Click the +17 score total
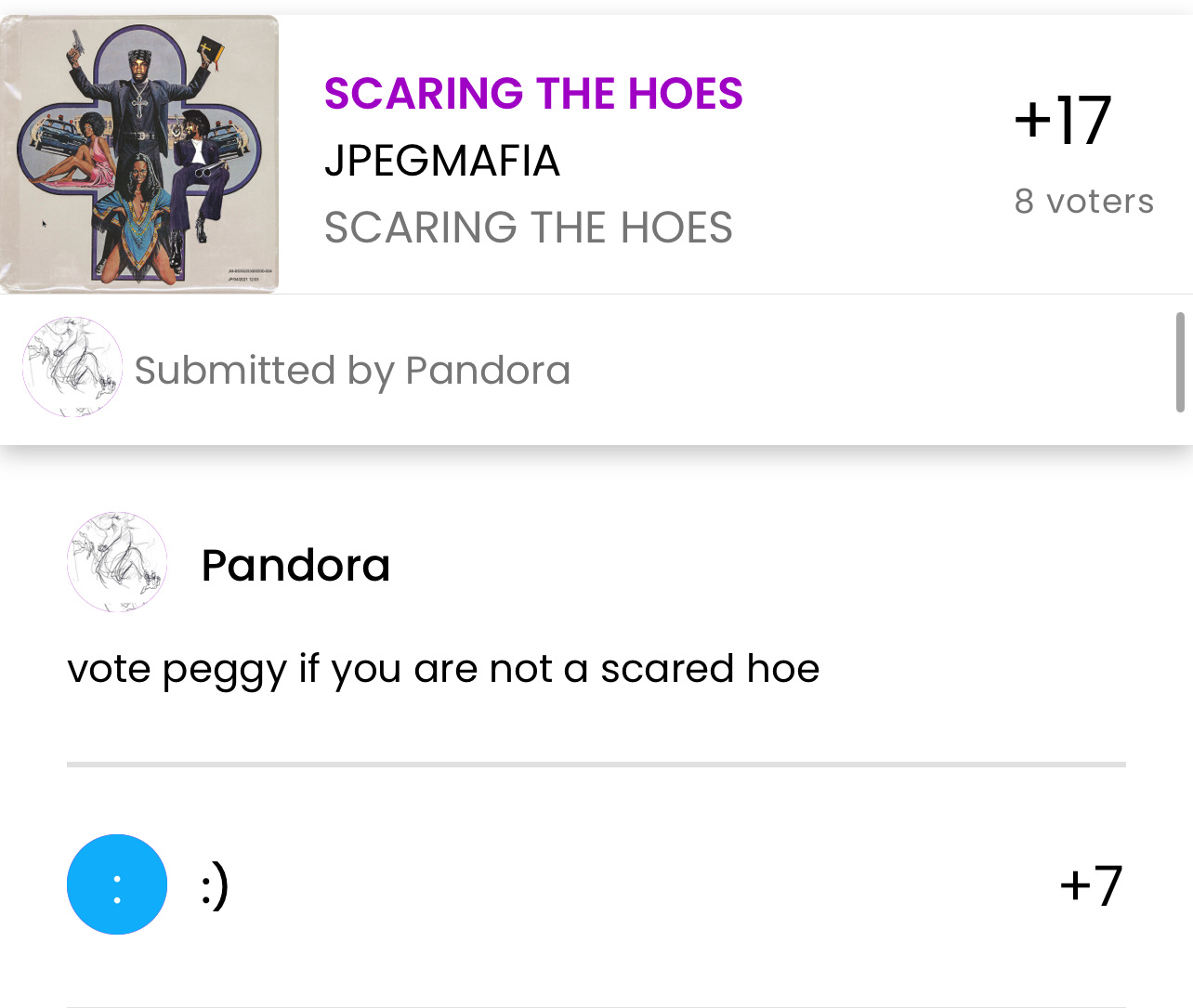The width and height of the screenshot is (1193, 1008). [x=1063, y=121]
